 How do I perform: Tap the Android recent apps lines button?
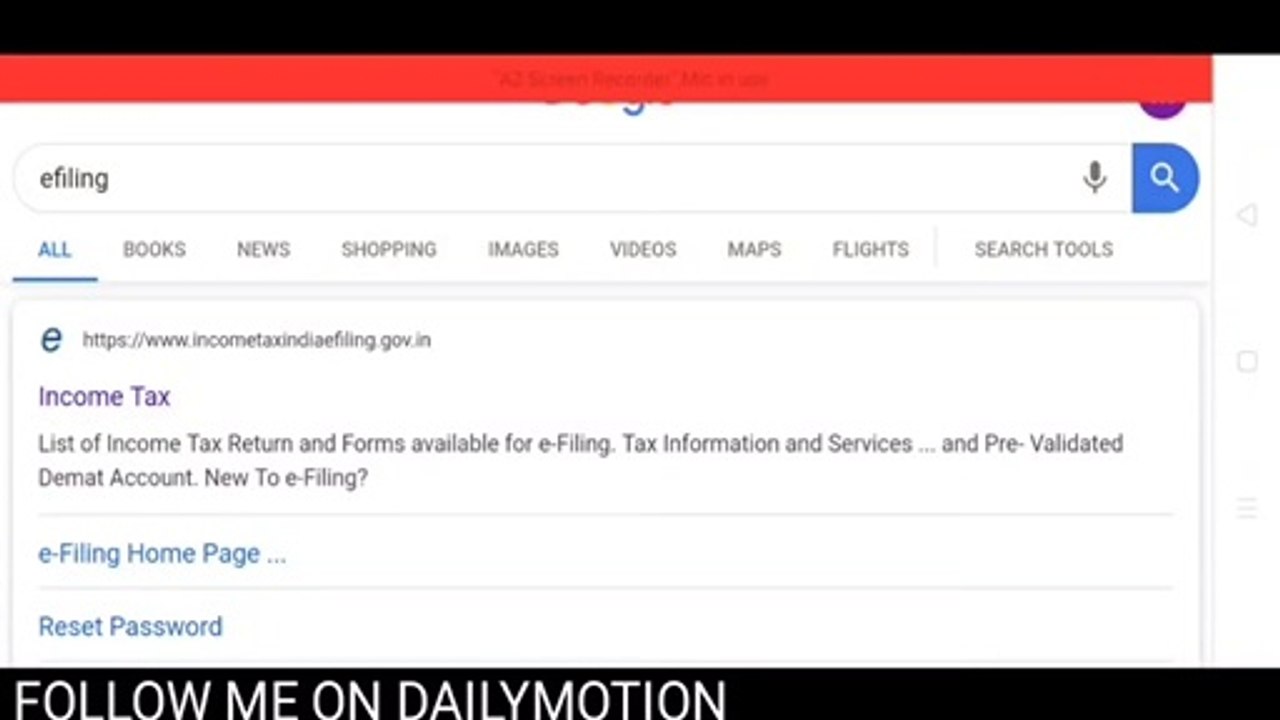point(1247,508)
